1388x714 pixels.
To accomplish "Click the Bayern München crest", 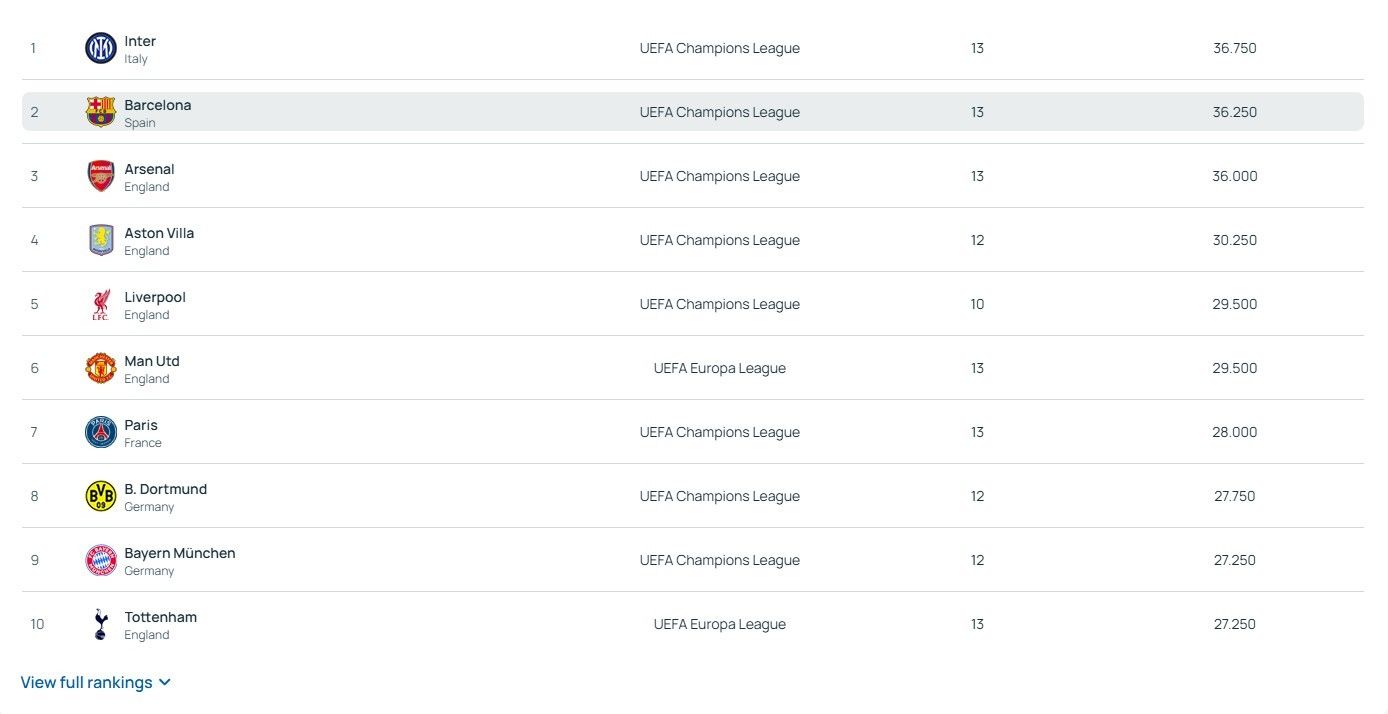I will pos(101,560).
